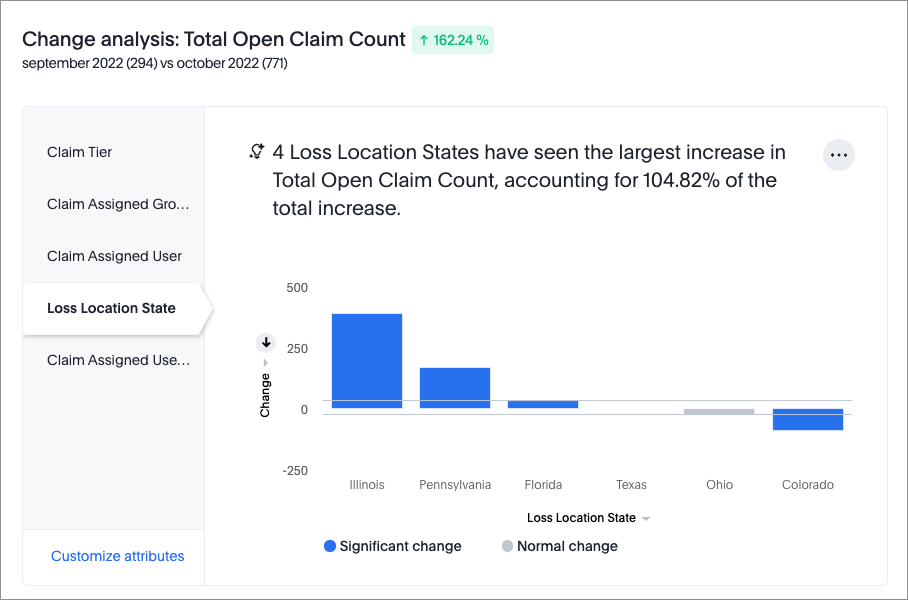This screenshot has height=600, width=908.
Task: Select the Claim Tier attribute tab
Action: [80, 152]
